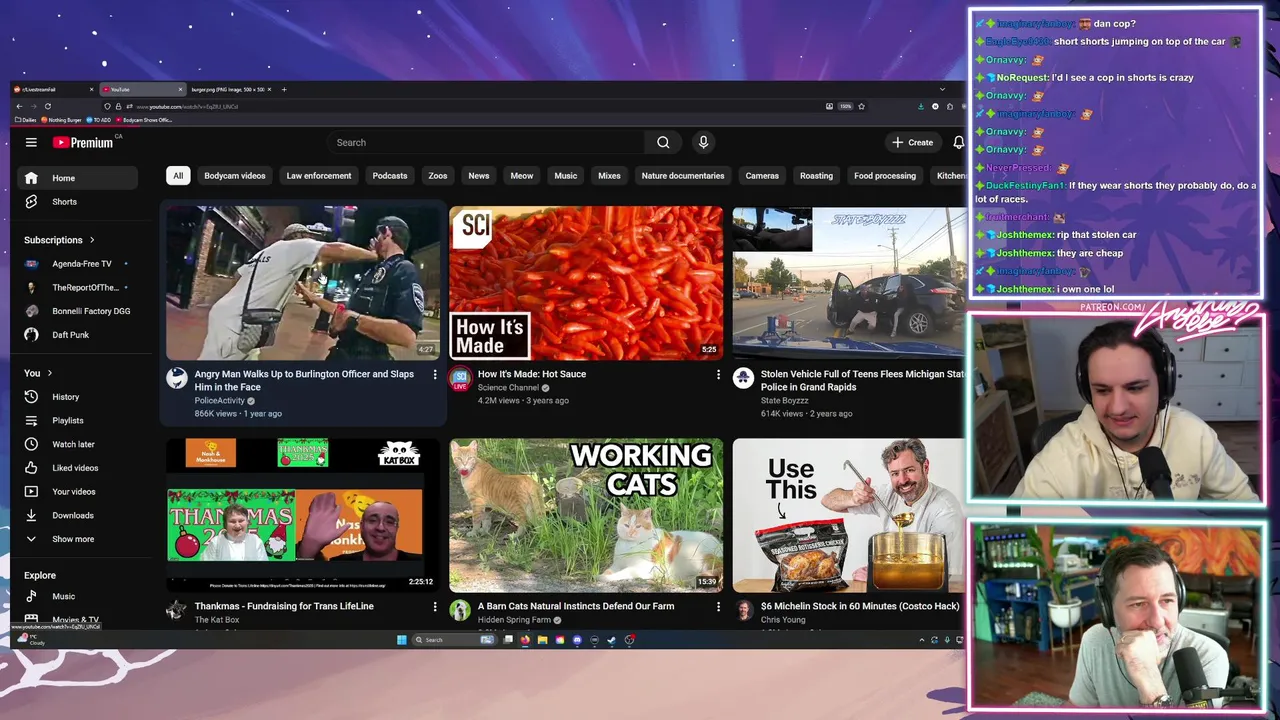This screenshot has height=720, width=1280.
Task: Click the search magnifier button
Action: pos(663,142)
